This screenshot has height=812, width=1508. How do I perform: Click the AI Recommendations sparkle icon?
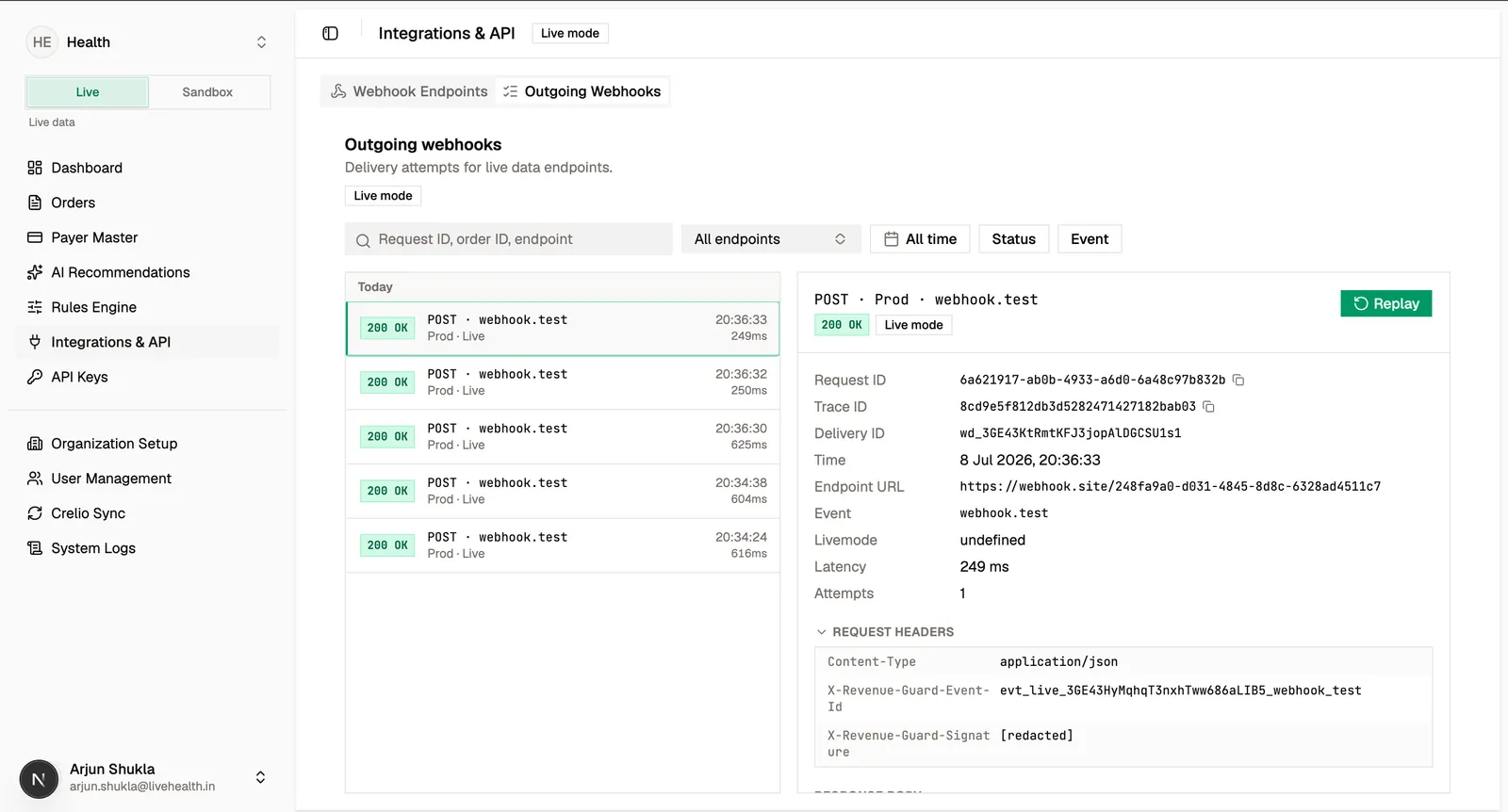(35, 272)
